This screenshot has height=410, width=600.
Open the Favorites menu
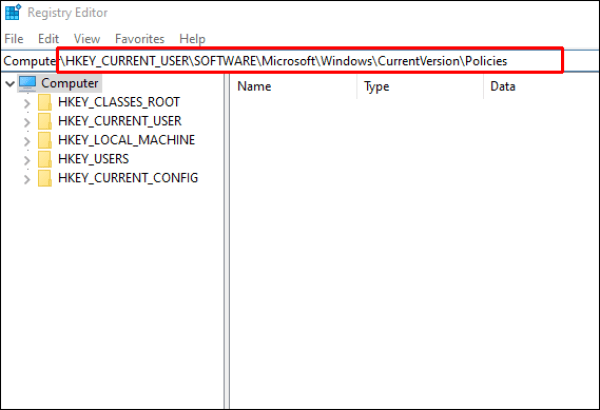(x=140, y=39)
